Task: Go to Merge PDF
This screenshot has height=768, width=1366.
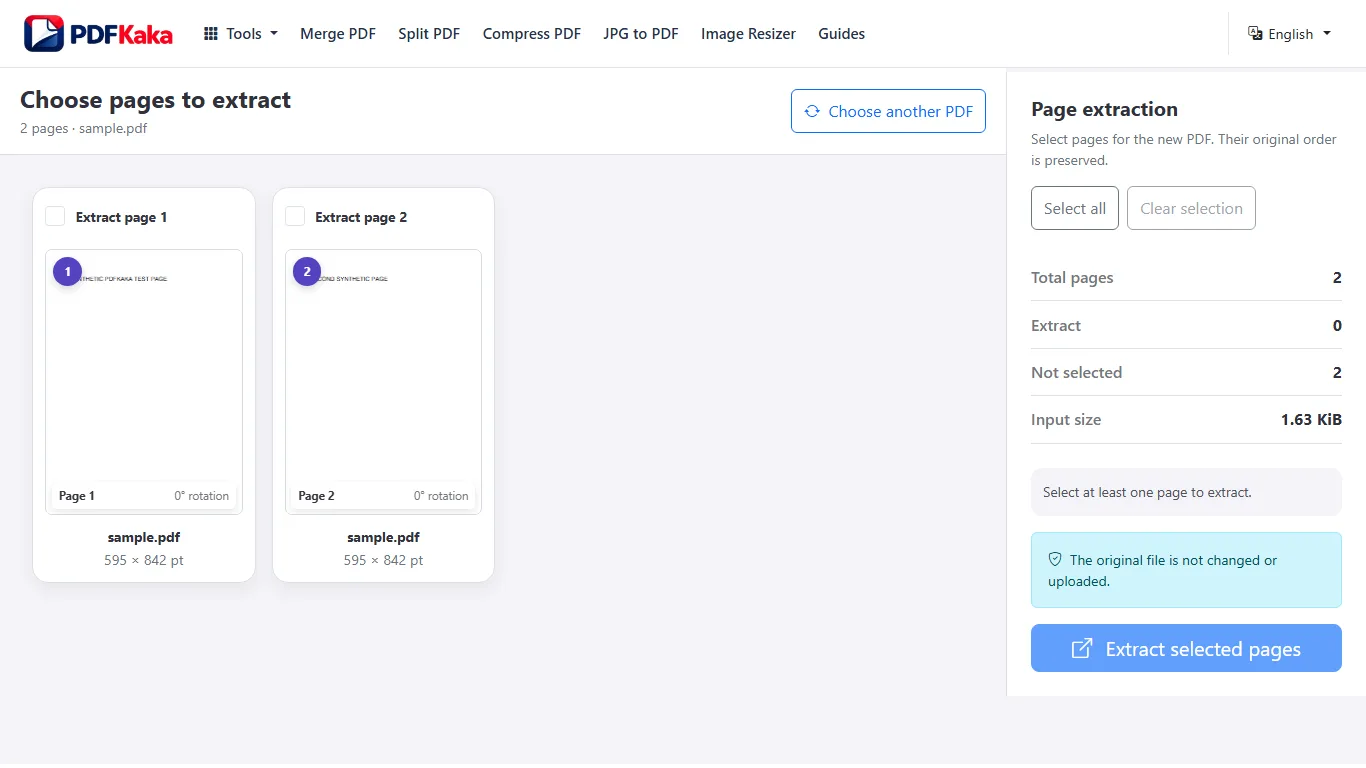Action: [x=338, y=34]
